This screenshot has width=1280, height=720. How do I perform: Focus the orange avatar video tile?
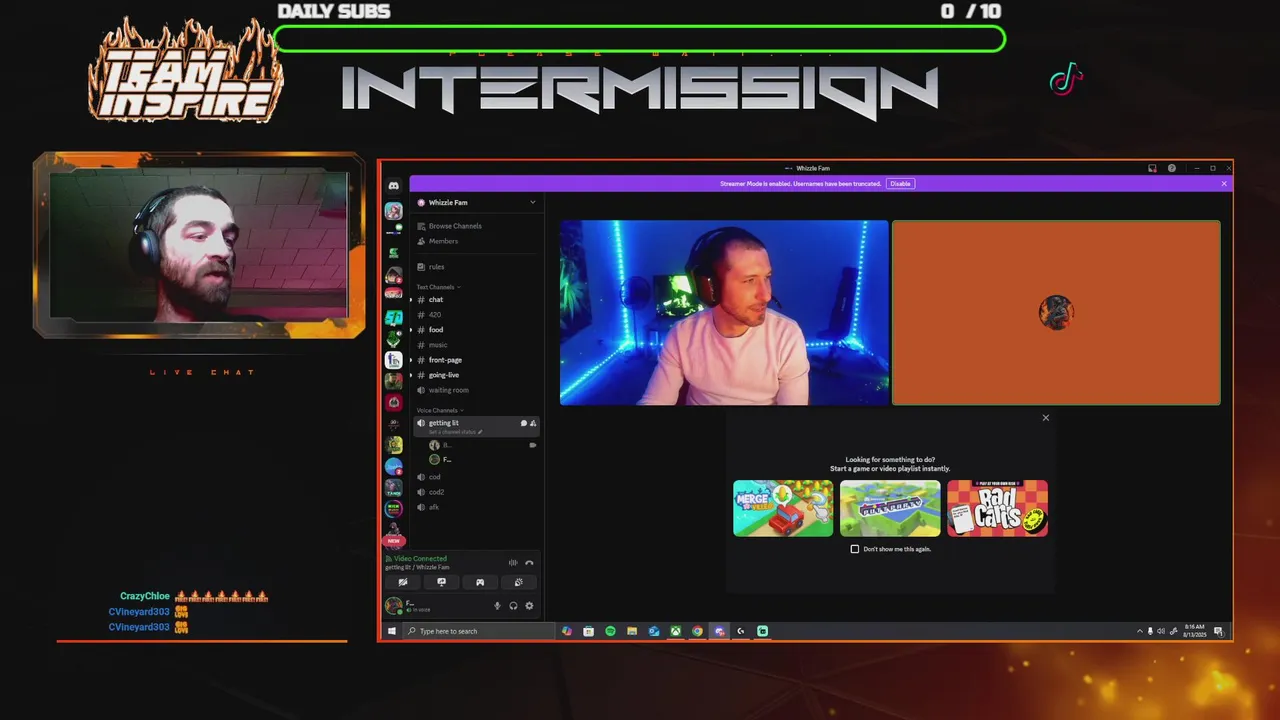point(1056,313)
